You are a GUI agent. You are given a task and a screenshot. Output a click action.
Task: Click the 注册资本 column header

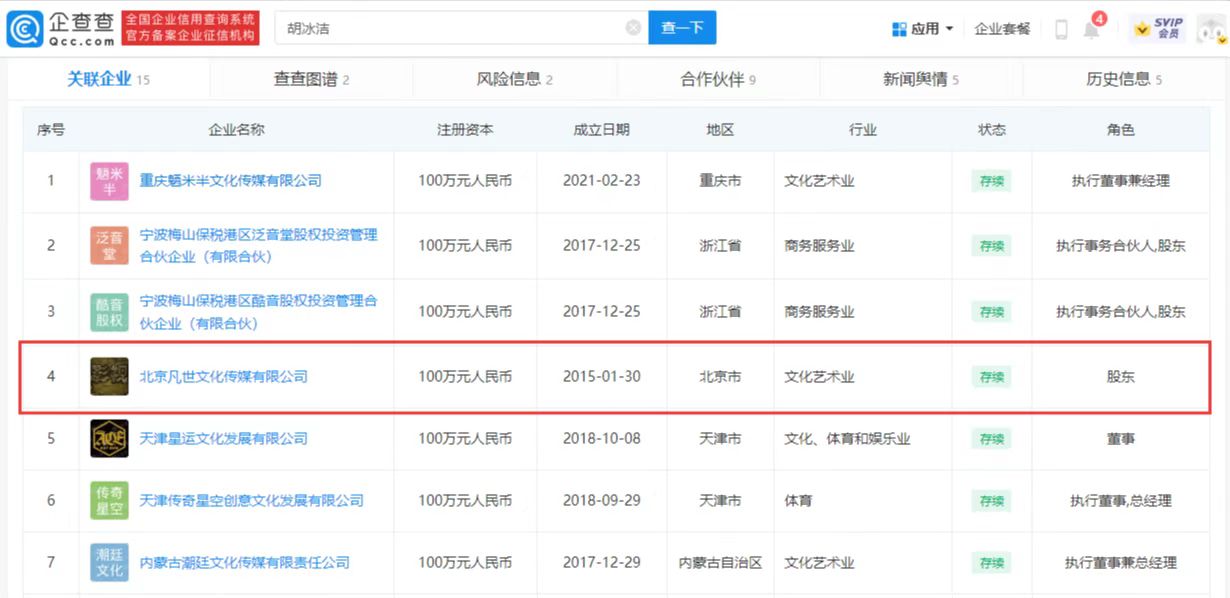(465, 130)
